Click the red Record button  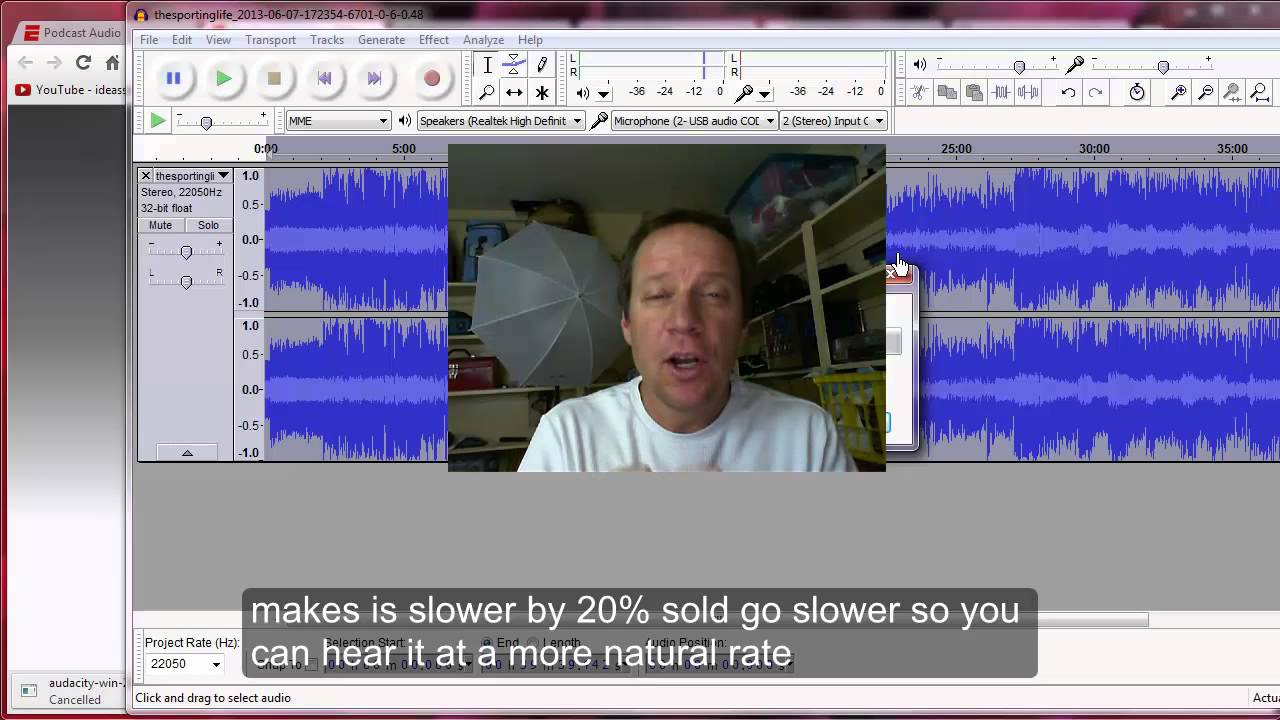click(x=432, y=78)
